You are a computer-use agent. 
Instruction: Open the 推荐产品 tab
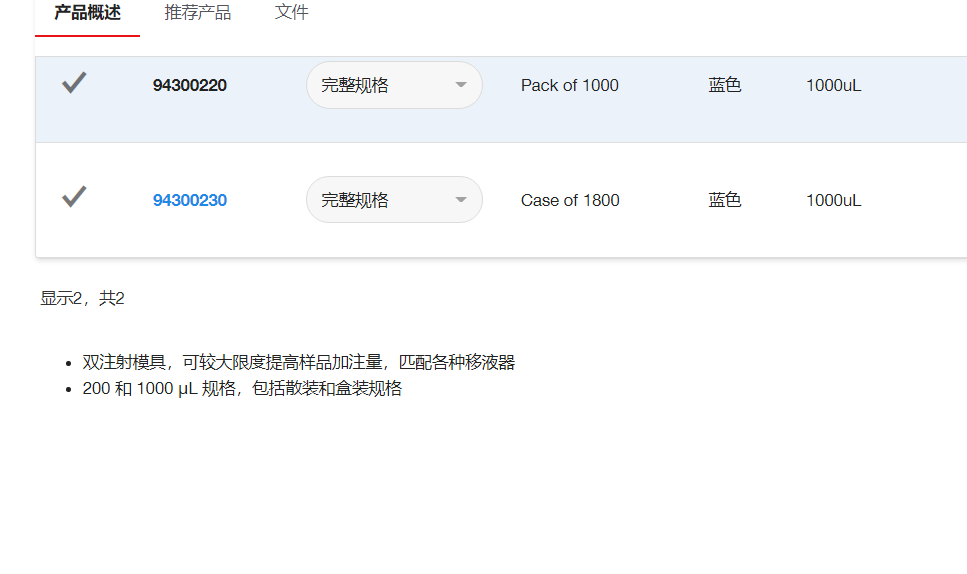[198, 13]
